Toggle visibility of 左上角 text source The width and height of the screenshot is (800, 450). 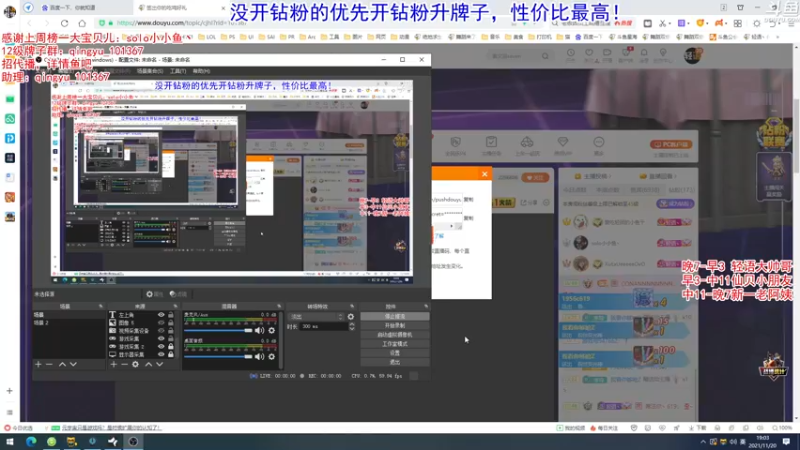coord(161,315)
